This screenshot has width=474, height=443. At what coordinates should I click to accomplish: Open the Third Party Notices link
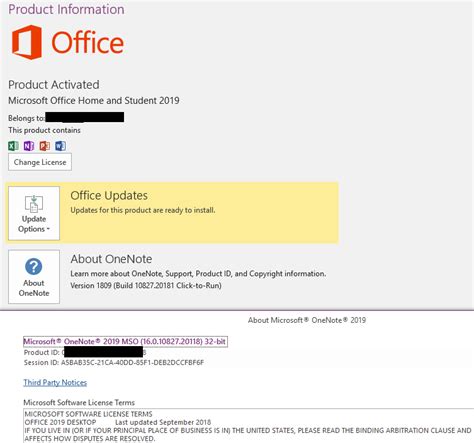[55, 383]
